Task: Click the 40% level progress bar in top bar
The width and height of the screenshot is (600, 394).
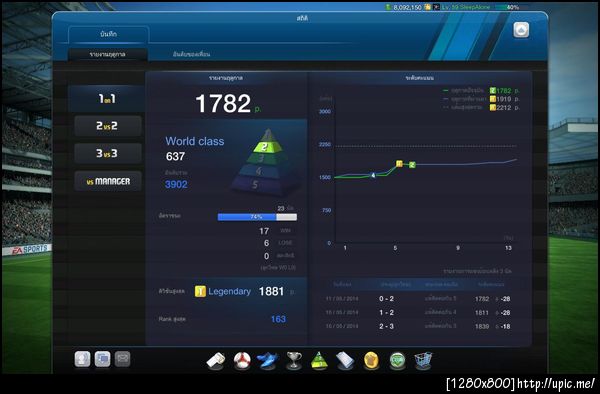Action: (513, 7)
